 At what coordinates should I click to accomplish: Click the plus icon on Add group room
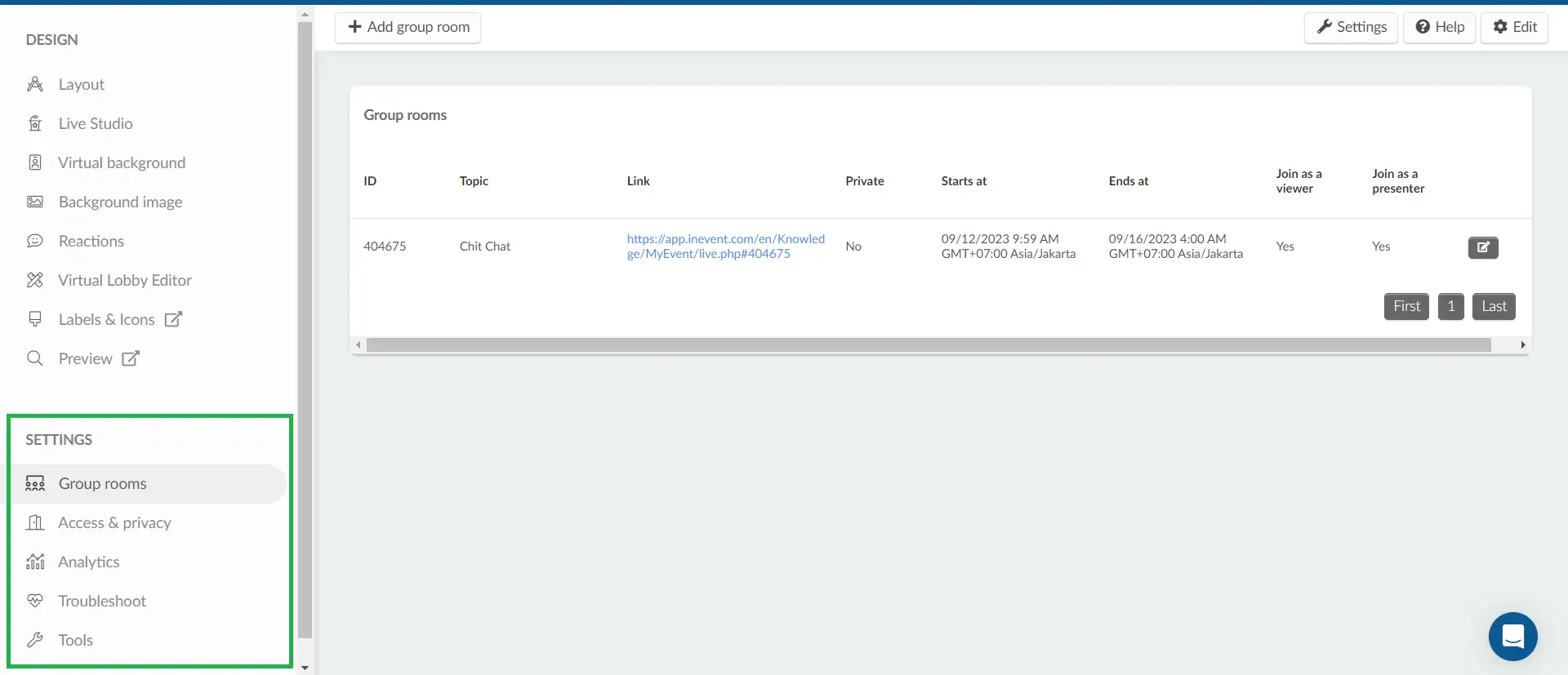(355, 27)
